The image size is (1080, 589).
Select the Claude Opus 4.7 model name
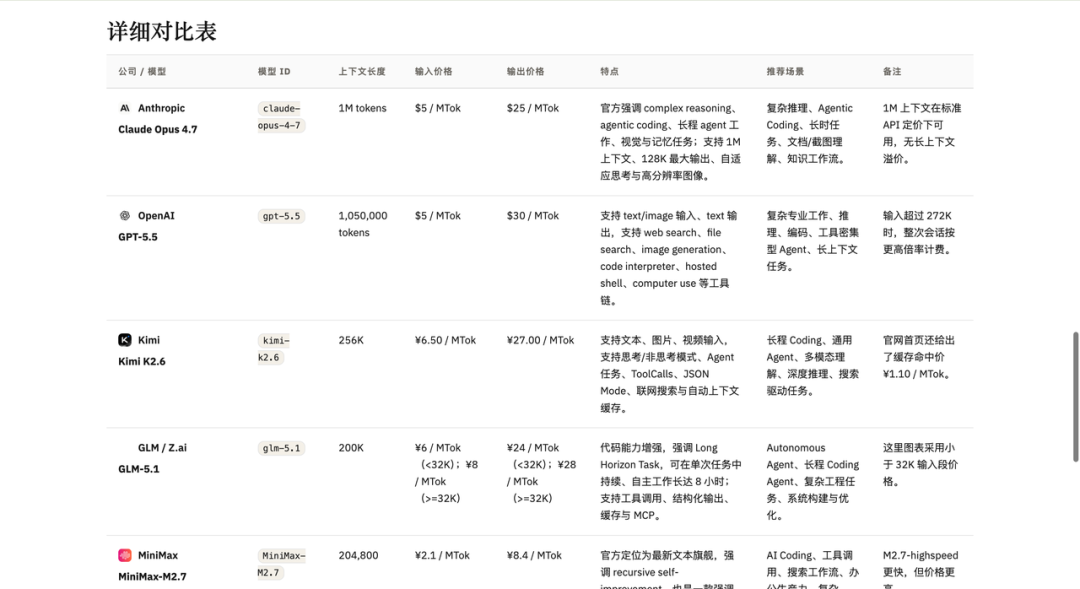pyautogui.click(x=158, y=130)
